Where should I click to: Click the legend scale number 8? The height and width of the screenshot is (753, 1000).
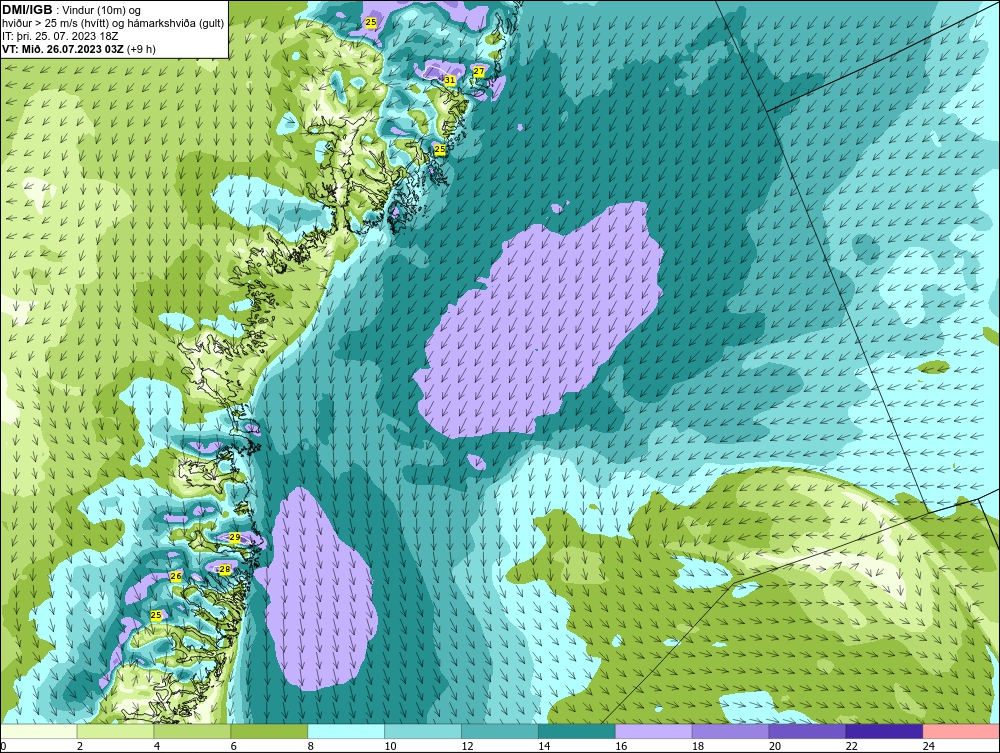tap(311, 746)
